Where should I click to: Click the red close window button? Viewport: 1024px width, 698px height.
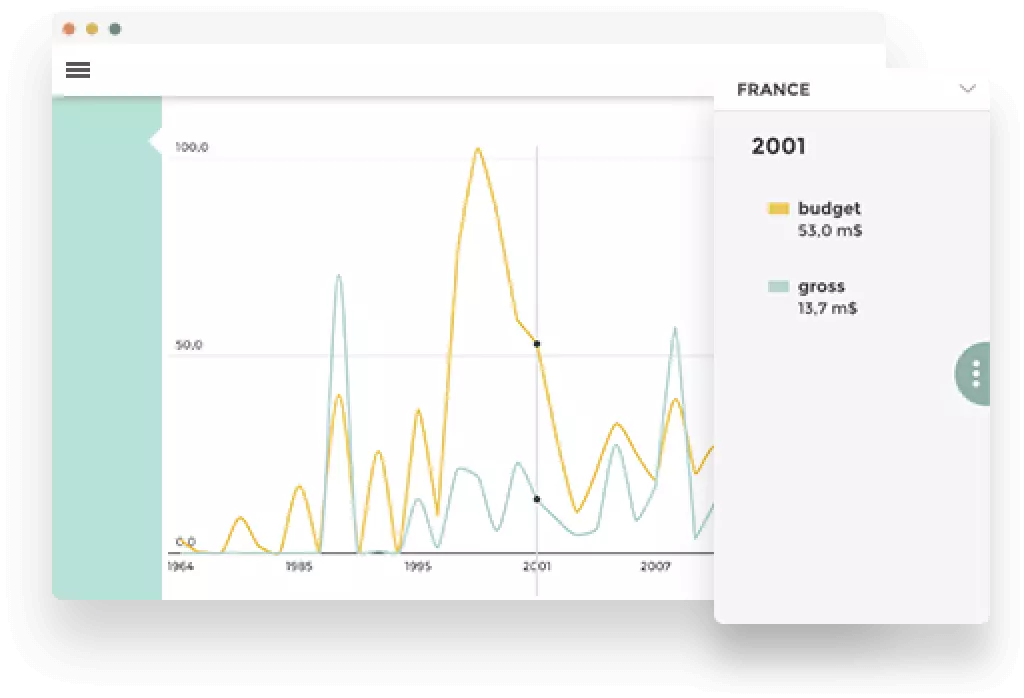click(69, 29)
